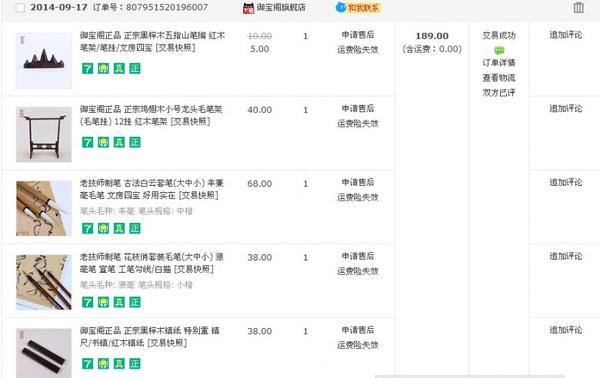The image size is (600, 378).
Task: Open 查看物流 logistics tracking link
Action: pyautogui.click(x=499, y=78)
